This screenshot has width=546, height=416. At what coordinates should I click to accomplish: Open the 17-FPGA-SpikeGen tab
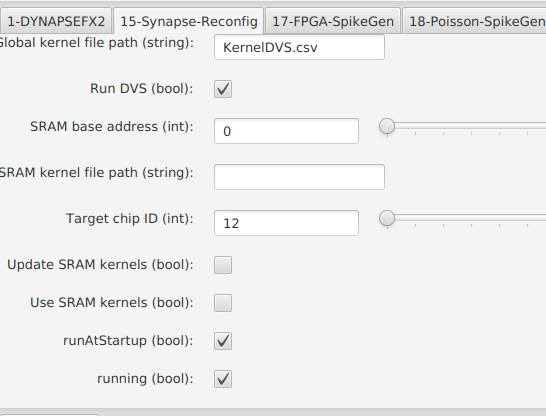[x=333, y=22]
